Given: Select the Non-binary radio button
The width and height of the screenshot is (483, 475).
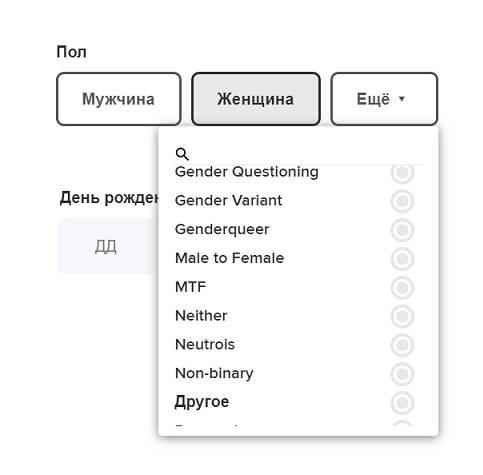Looking at the screenshot, I should pyautogui.click(x=402, y=374).
